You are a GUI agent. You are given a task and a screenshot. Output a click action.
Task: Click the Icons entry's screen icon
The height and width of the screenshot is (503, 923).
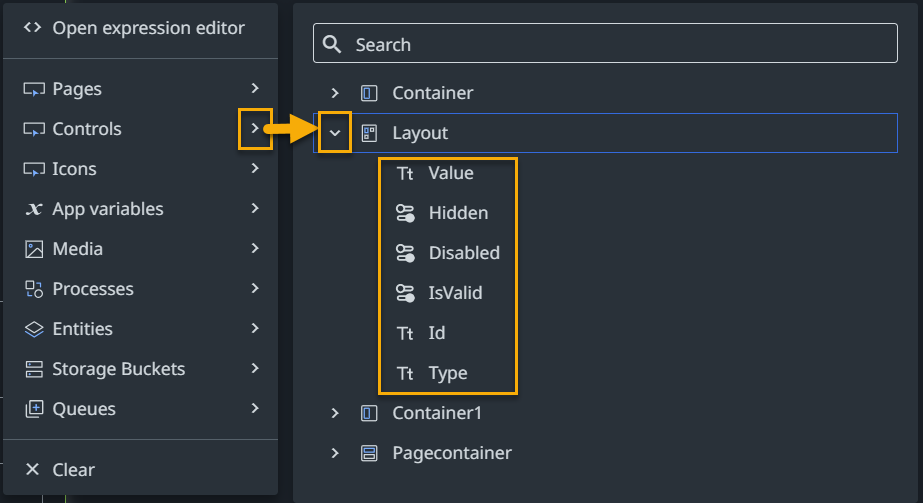(34, 169)
